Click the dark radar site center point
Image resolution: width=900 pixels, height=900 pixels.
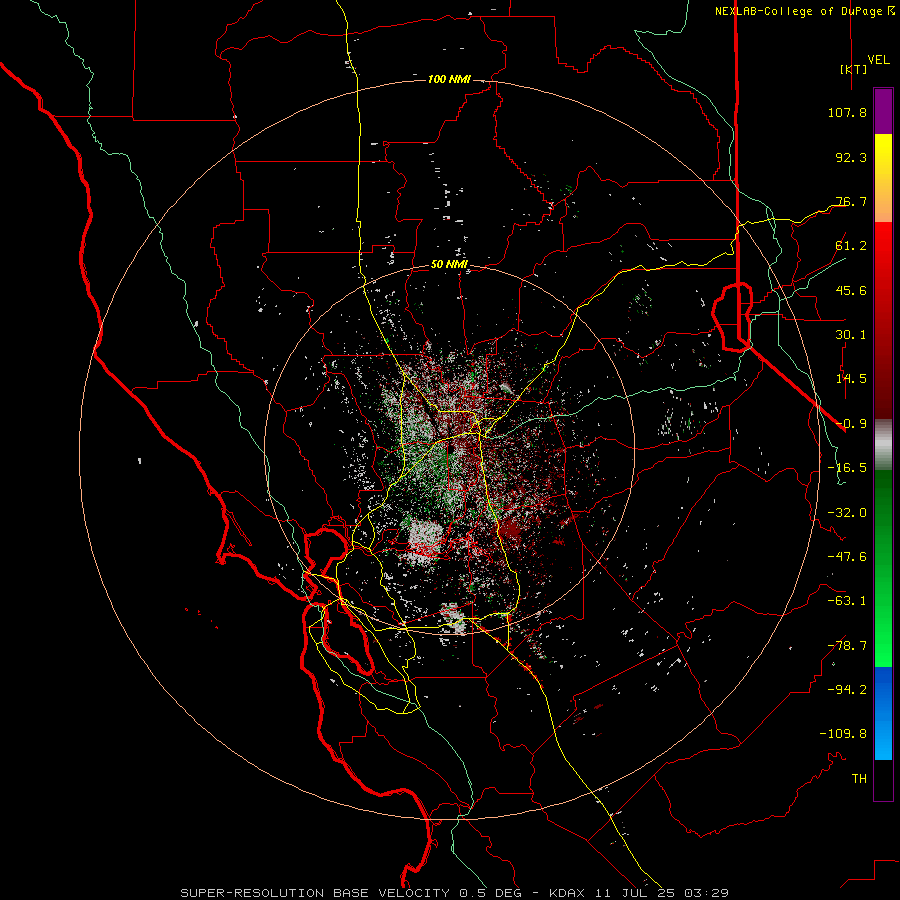click(x=449, y=449)
